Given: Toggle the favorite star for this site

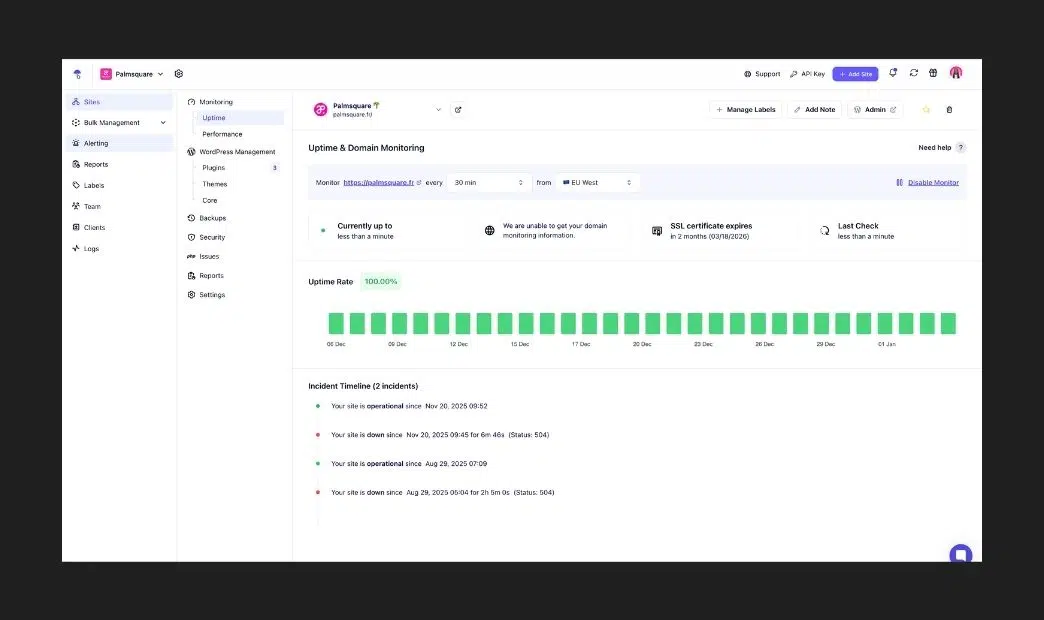Looking at the screenshot, I should 926,110.
